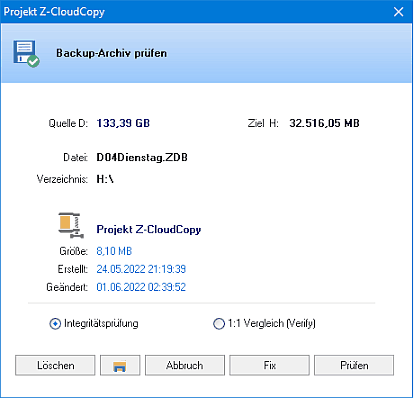Click the source size 133,39 GB
Image resolution: width=414 pixels, height=398 pixels.
click(x=123, y=123)
